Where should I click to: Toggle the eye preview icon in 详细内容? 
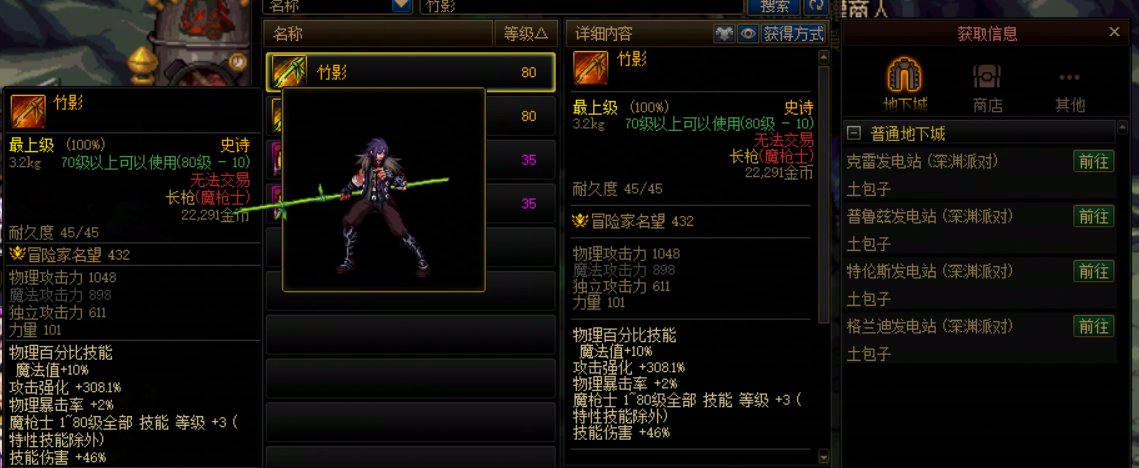tap(747, 33)
